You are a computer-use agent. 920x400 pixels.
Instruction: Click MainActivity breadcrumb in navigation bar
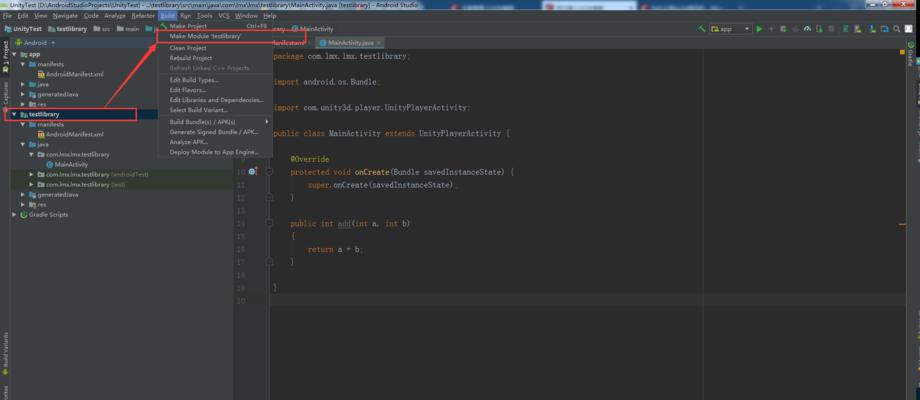313,29
